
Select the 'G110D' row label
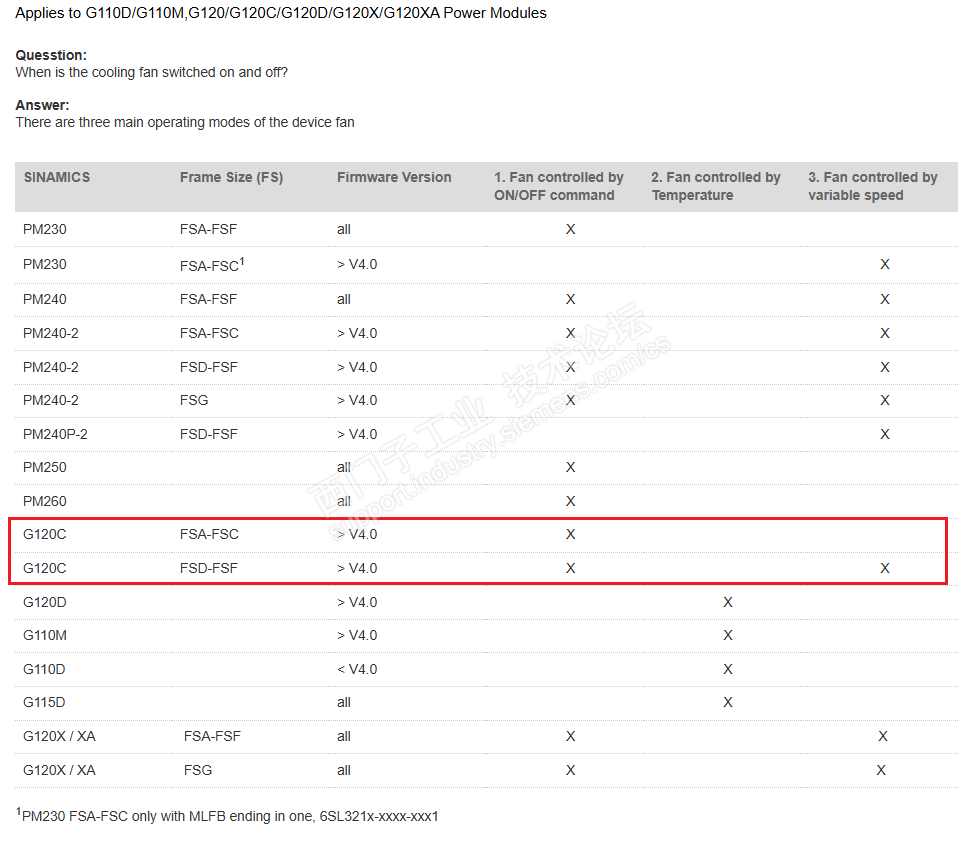(x=44, y=669)
